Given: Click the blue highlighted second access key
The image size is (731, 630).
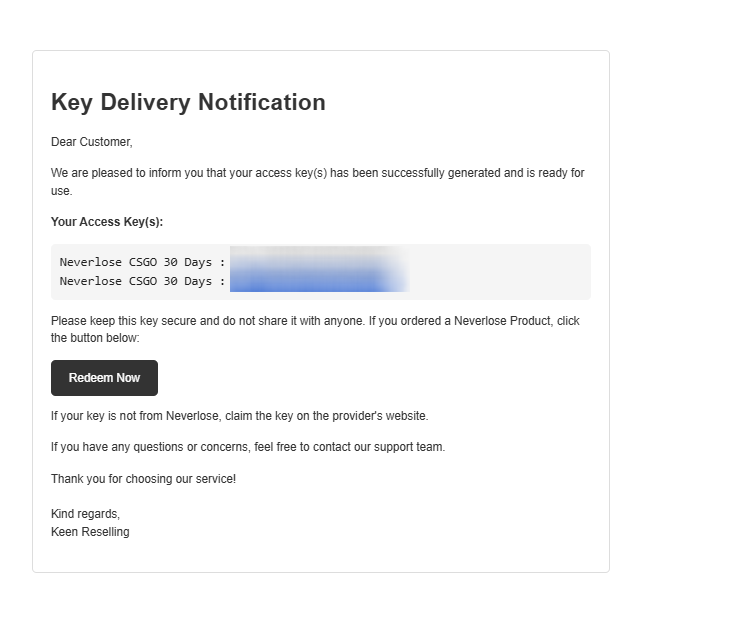Looking at the screenshot, I should click(x=319, y=282).
